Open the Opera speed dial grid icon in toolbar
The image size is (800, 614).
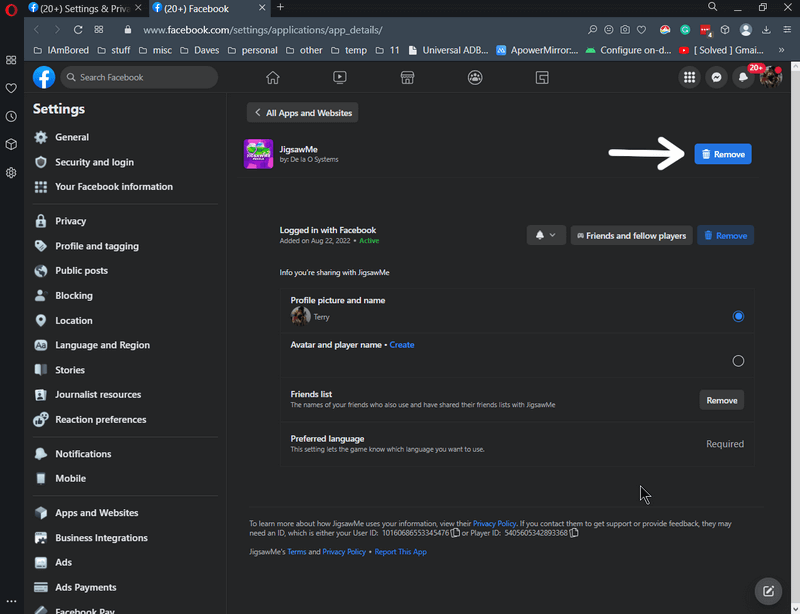pyautogui.click(x=99, y=30)
